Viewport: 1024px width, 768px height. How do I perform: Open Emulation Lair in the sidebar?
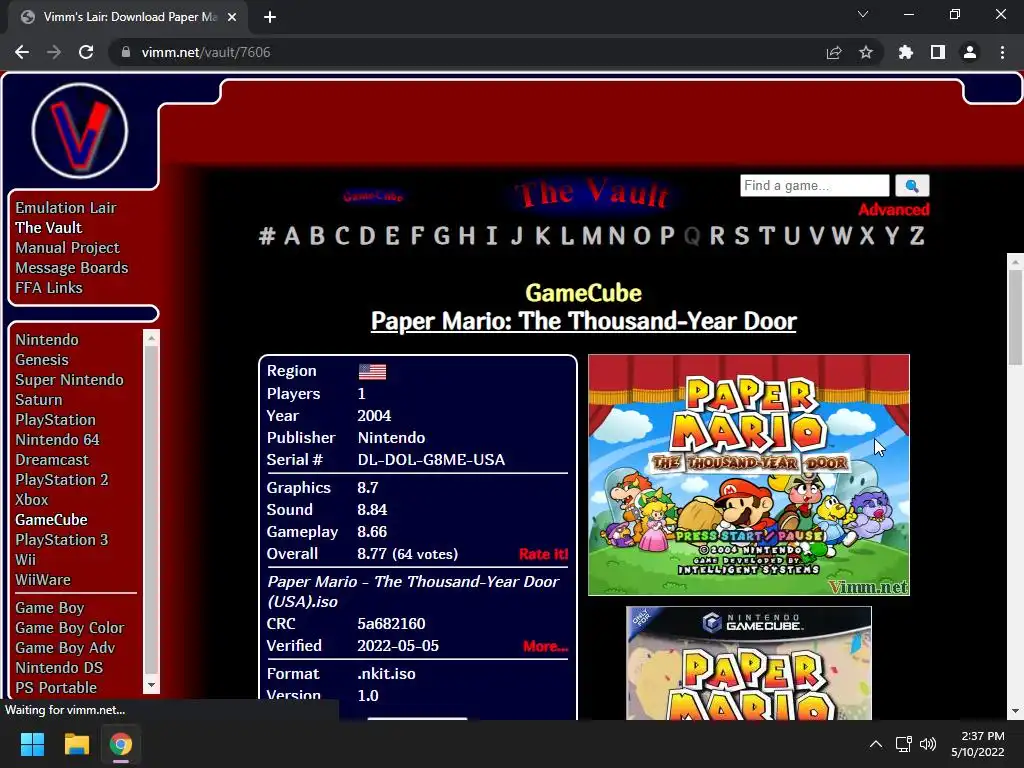pyautogui.click(x=66, y=208)
